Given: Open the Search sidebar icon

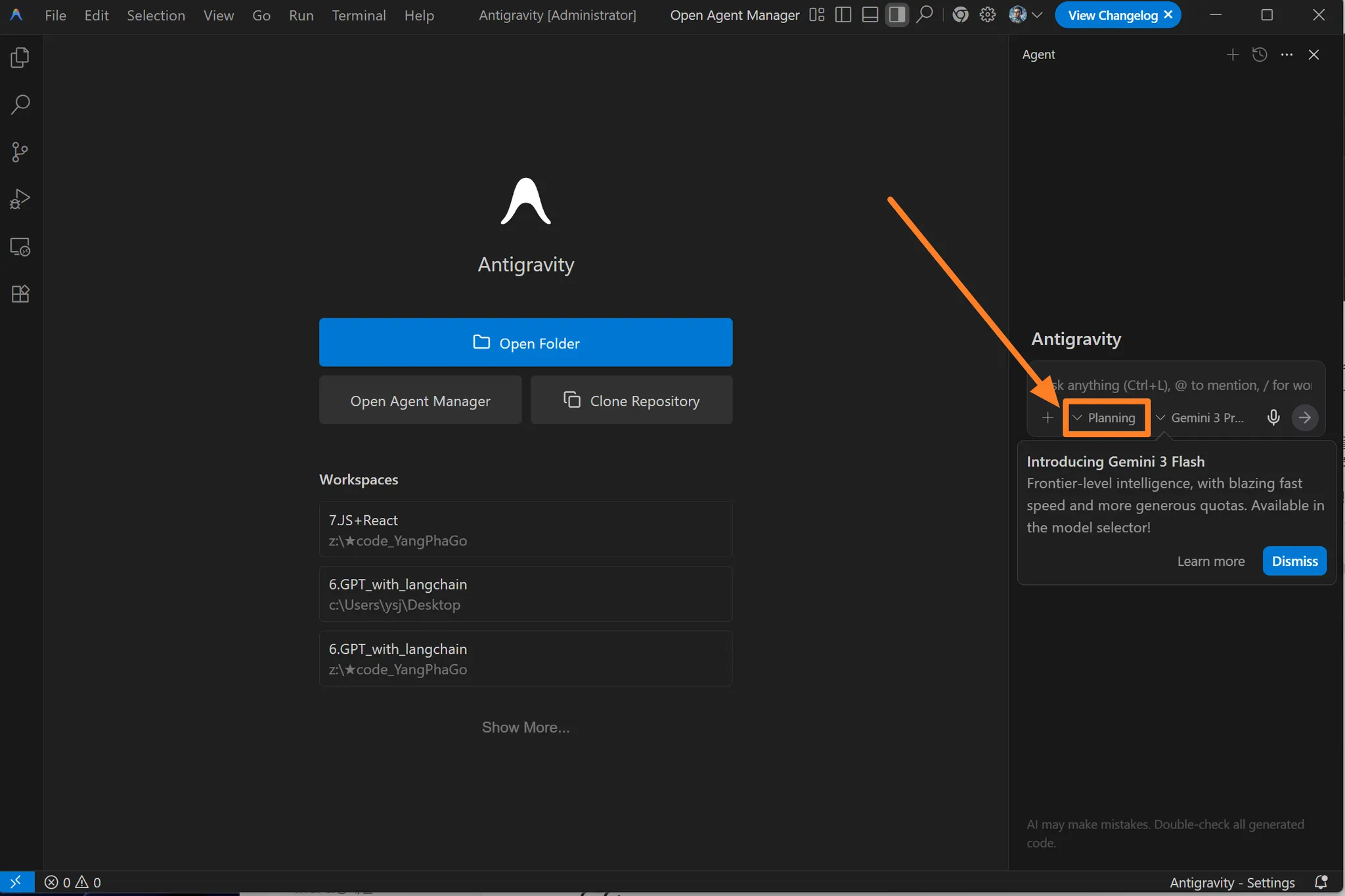Looking at the screenshot, I should pos(20,105).
